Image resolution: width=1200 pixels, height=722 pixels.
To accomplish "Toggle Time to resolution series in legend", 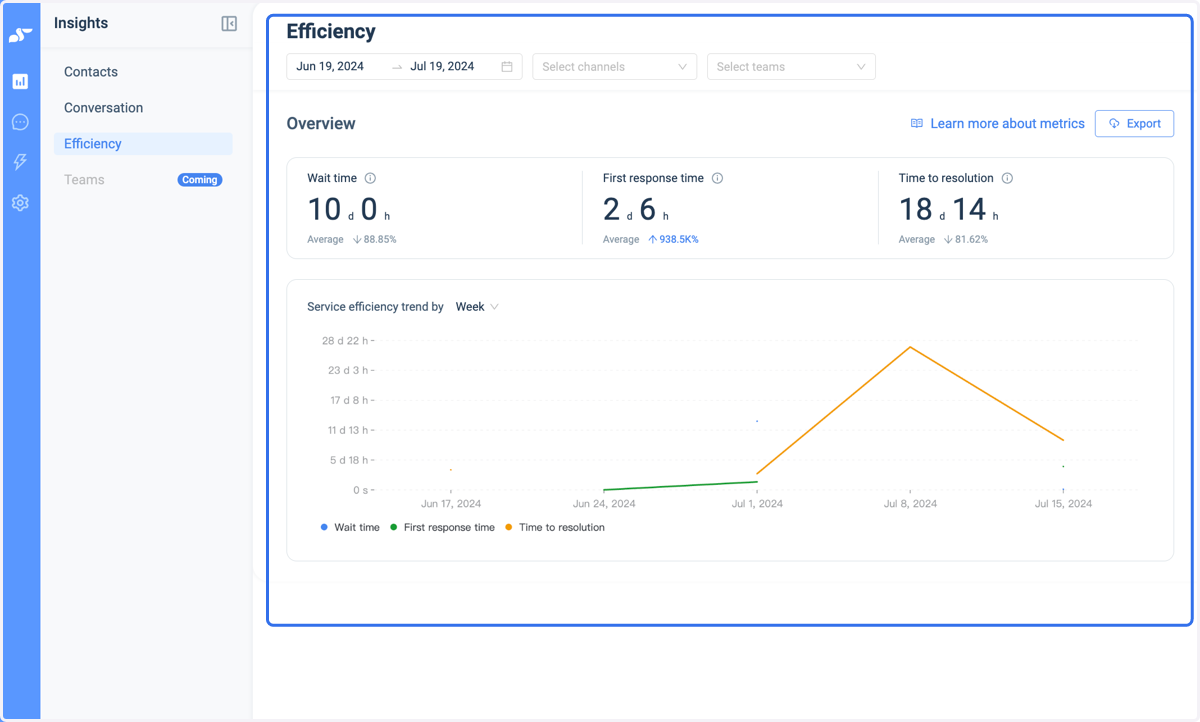I will click(x=555, y=527).
